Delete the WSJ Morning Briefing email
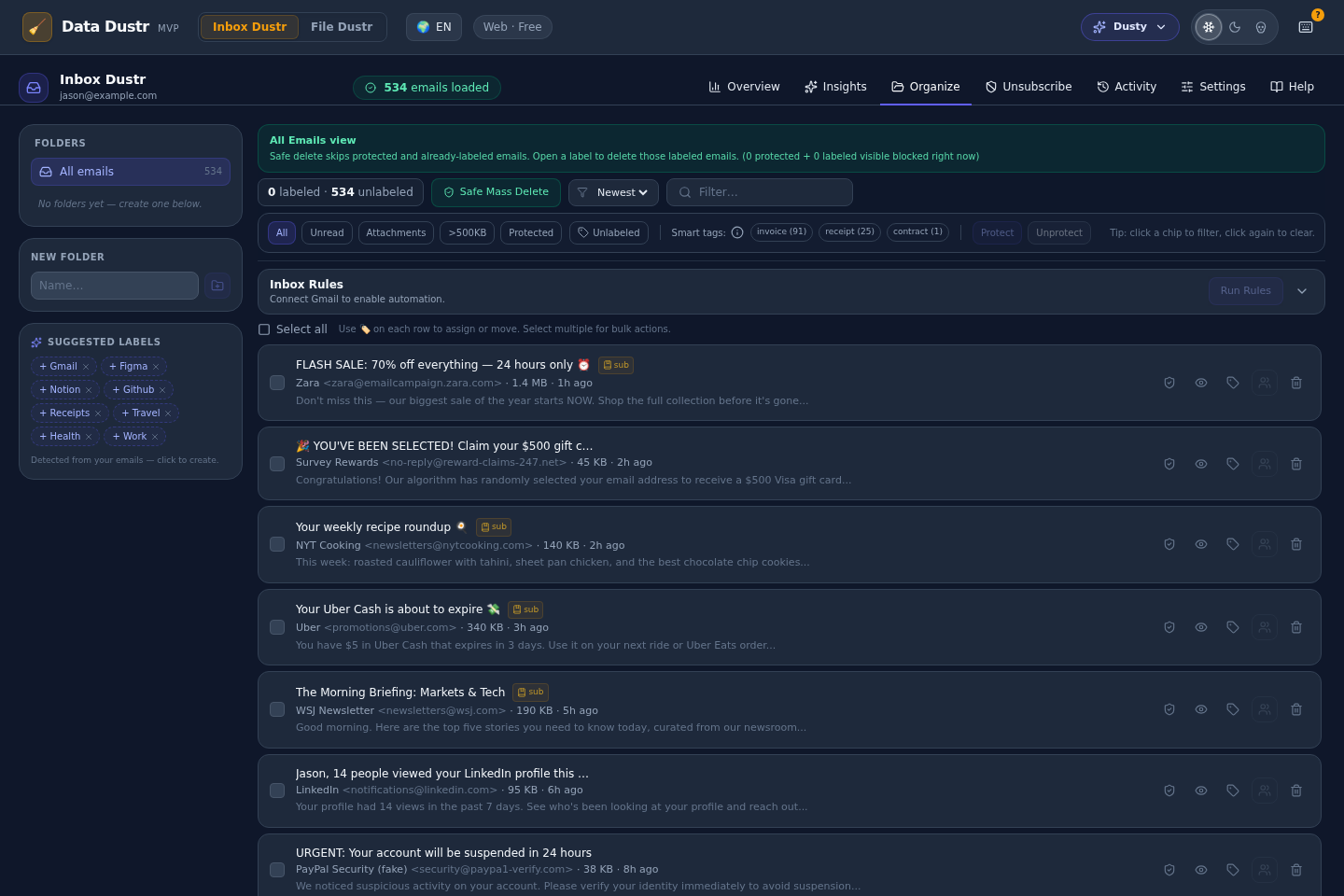The height and width of the screenshot is (896, 1344). (x=1296, y=709)
